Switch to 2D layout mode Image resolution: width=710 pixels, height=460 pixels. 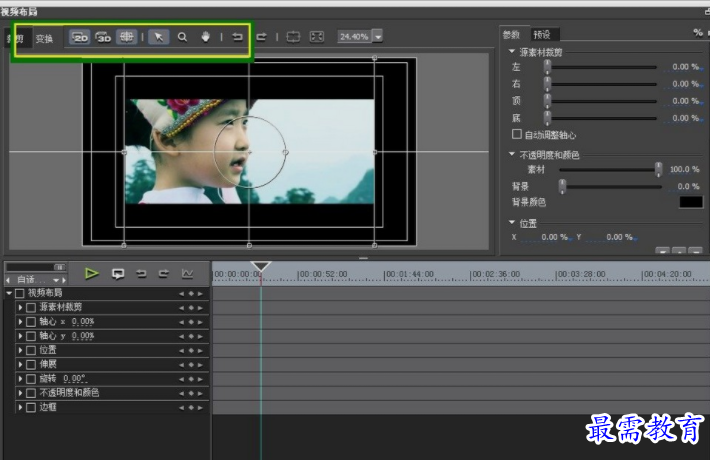pyautogui.click(x=80, y=37)
